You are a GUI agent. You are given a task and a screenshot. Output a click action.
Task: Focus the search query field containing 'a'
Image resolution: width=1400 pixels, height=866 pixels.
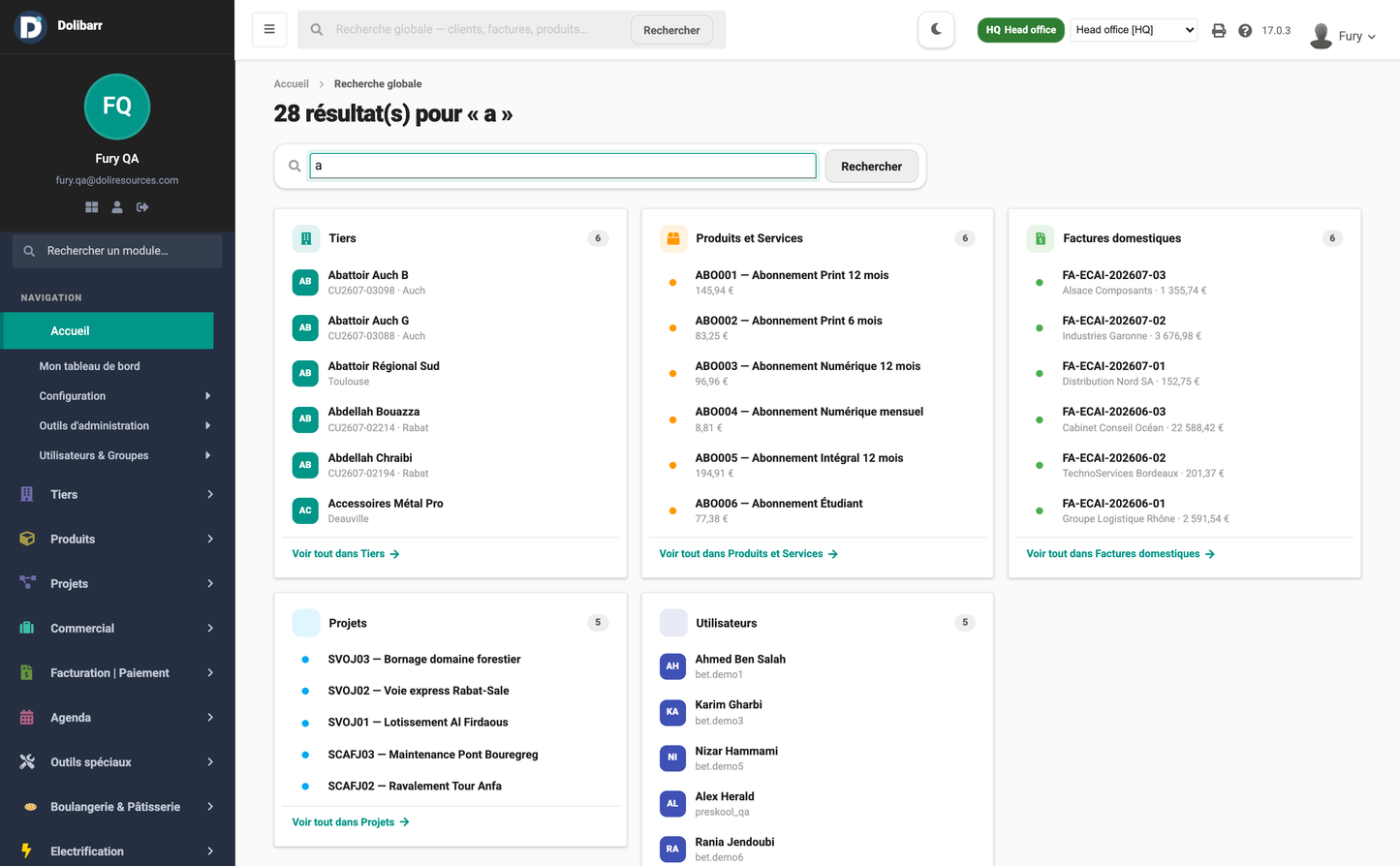[563, 166]
